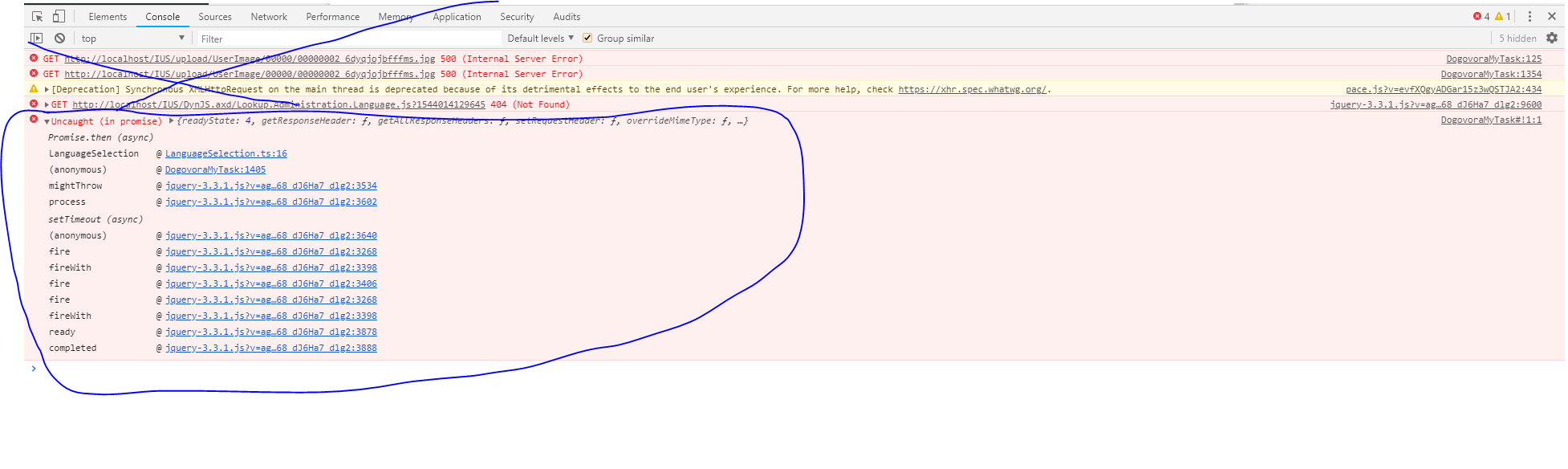This screenshot has height=469, width=1568.
Task: Switch to the Console tab
Action: pyautogui.click(x=163, y=16)
